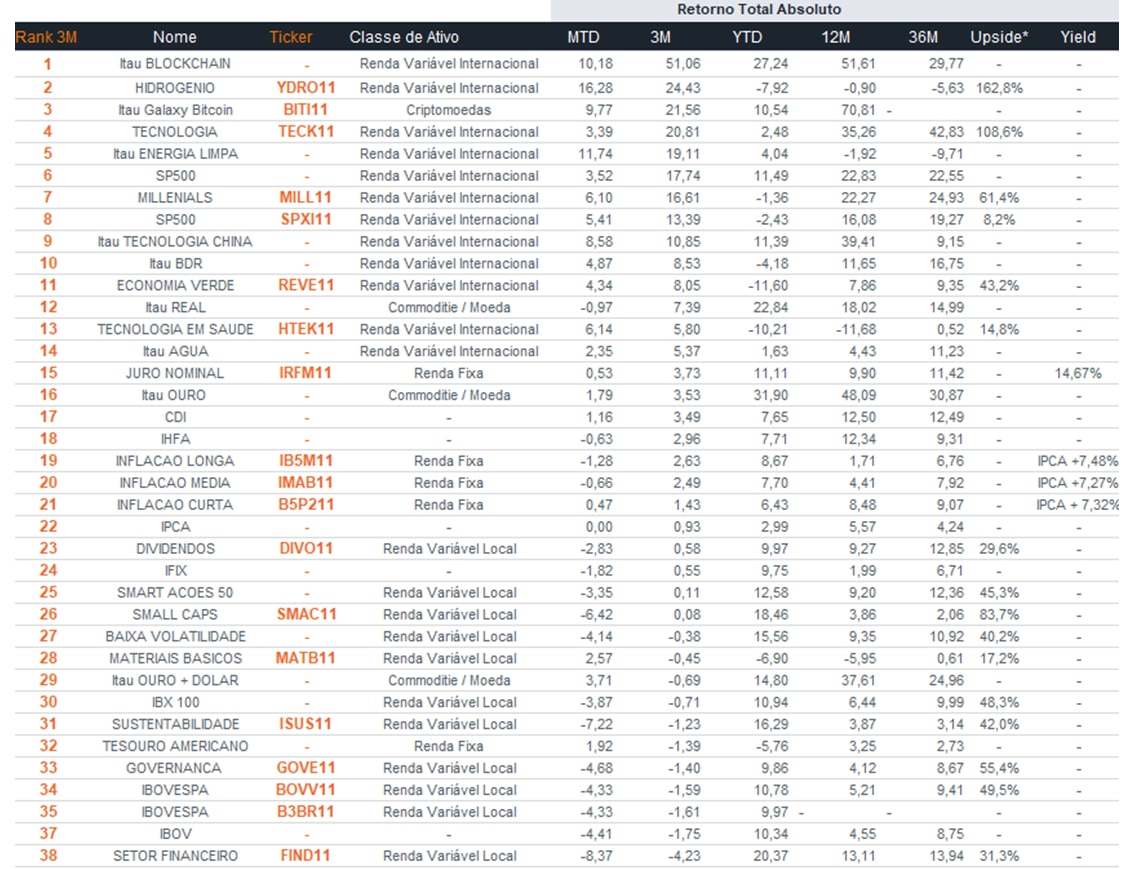Click the Itau OURO + DOLAR name
The image size is (1134, 869).
tap(175, 680)
